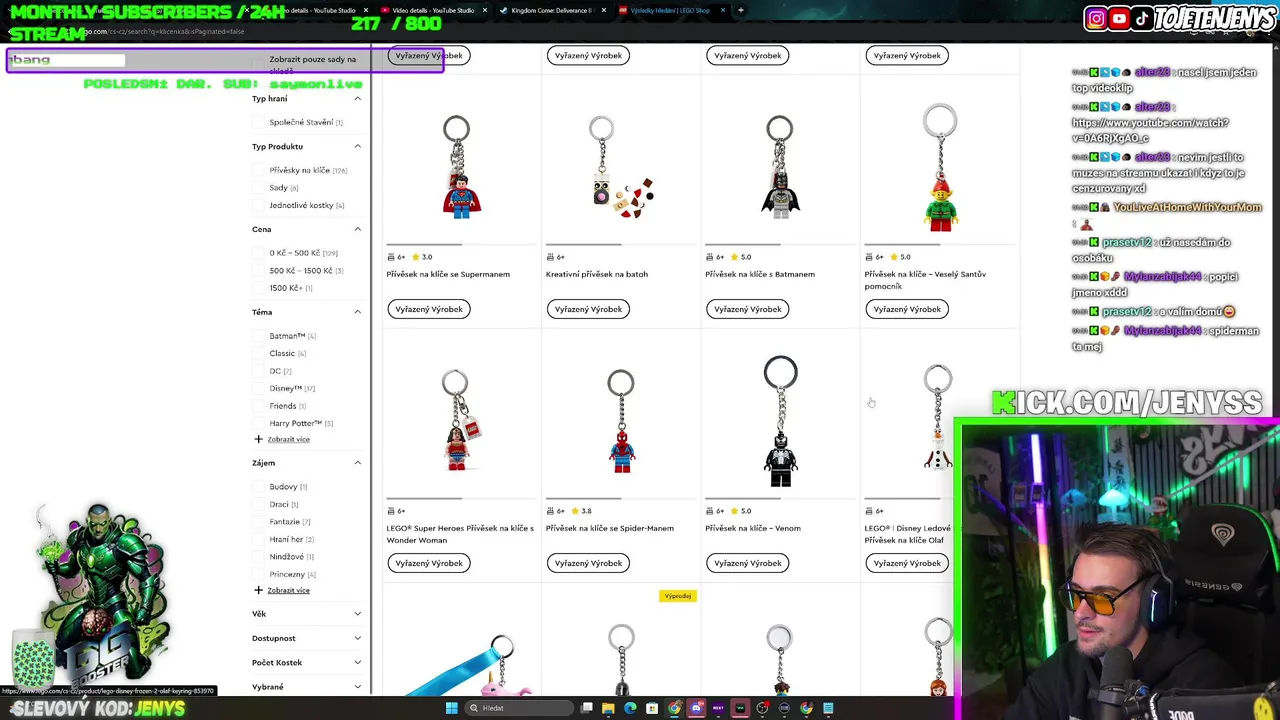Open YouTube link in chat message
Image resolution: width=1280 pixels, height=720 pixels.
point(1150,130)
